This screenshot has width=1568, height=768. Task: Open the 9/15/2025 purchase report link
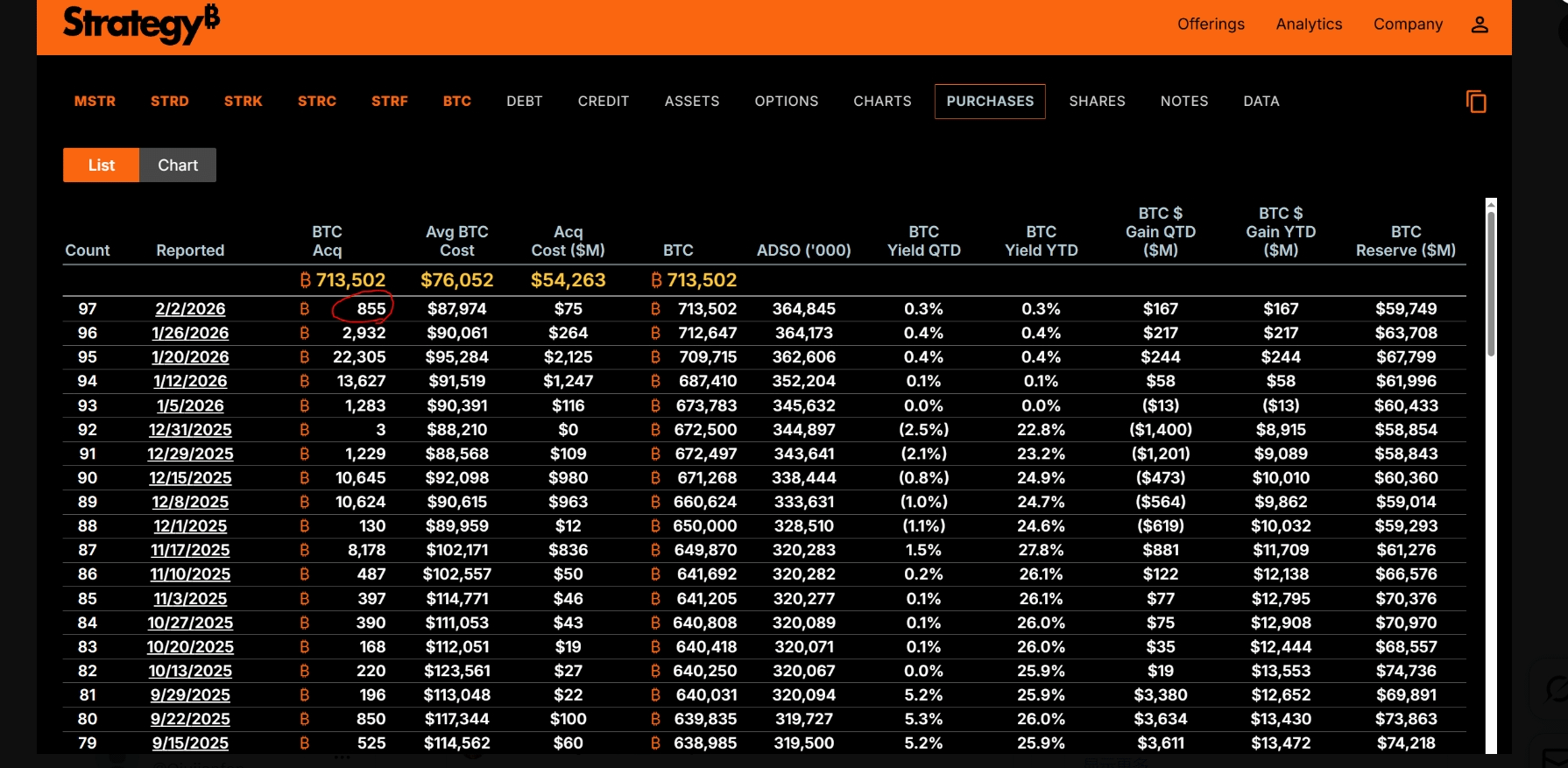point(190,743)
